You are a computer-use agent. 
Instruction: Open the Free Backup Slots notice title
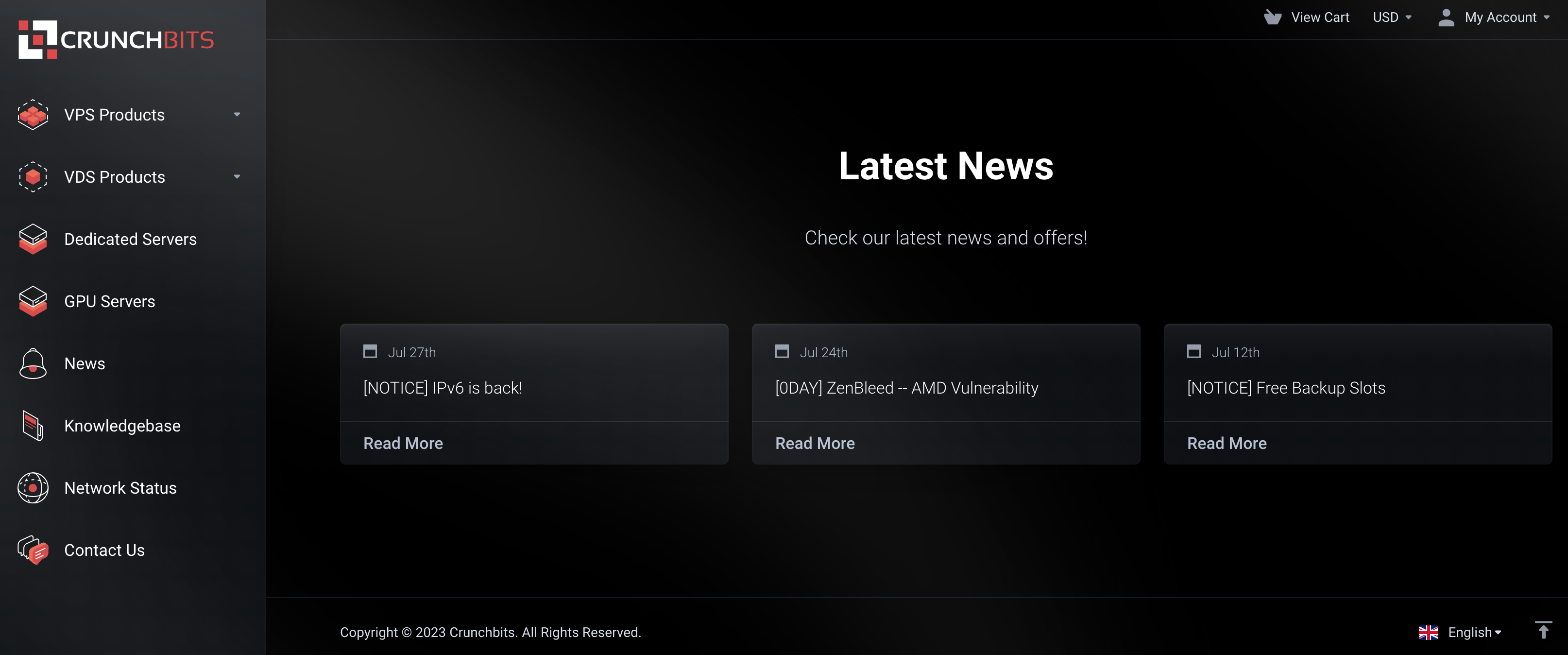[1286, 388]
